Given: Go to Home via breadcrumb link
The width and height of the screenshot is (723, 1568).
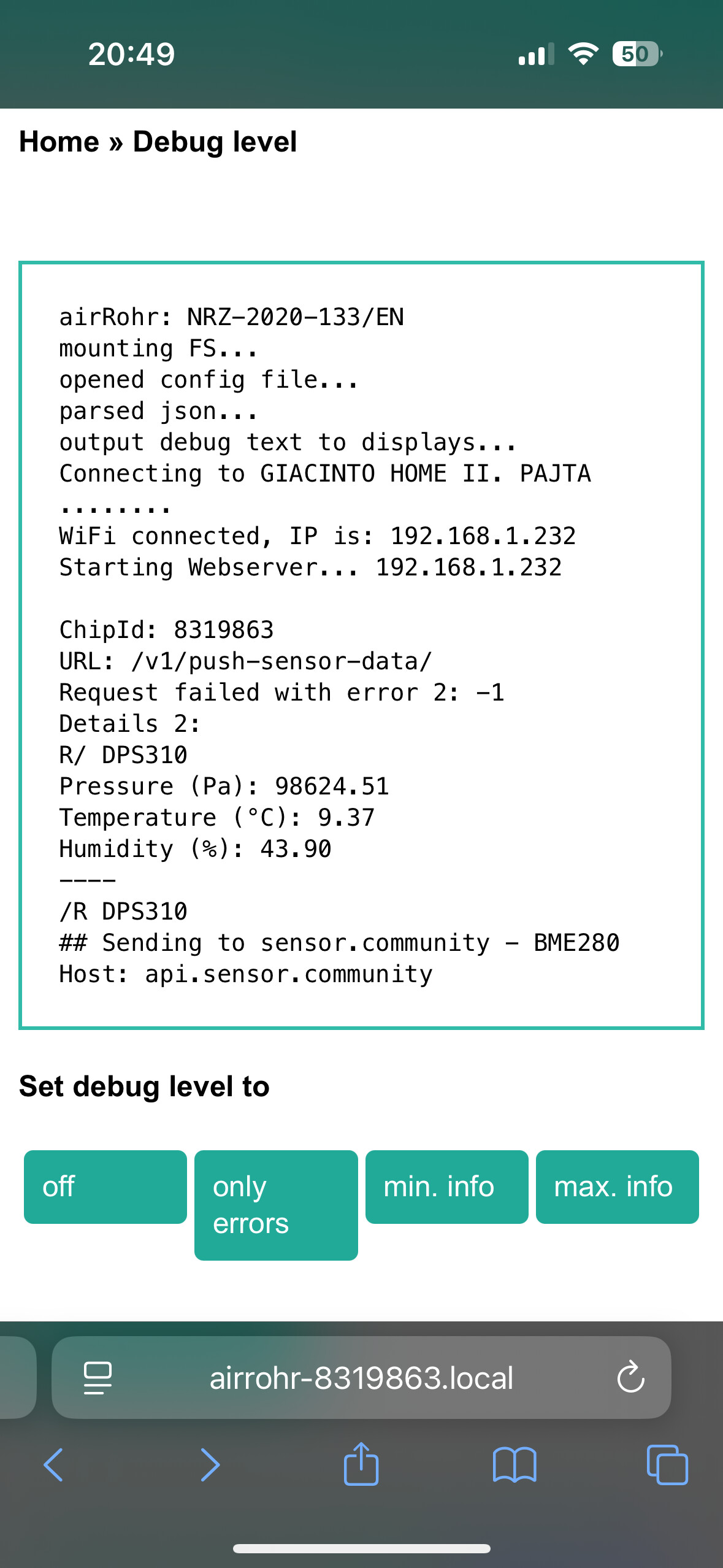Looking at the screenshot, I should (59, 142).
